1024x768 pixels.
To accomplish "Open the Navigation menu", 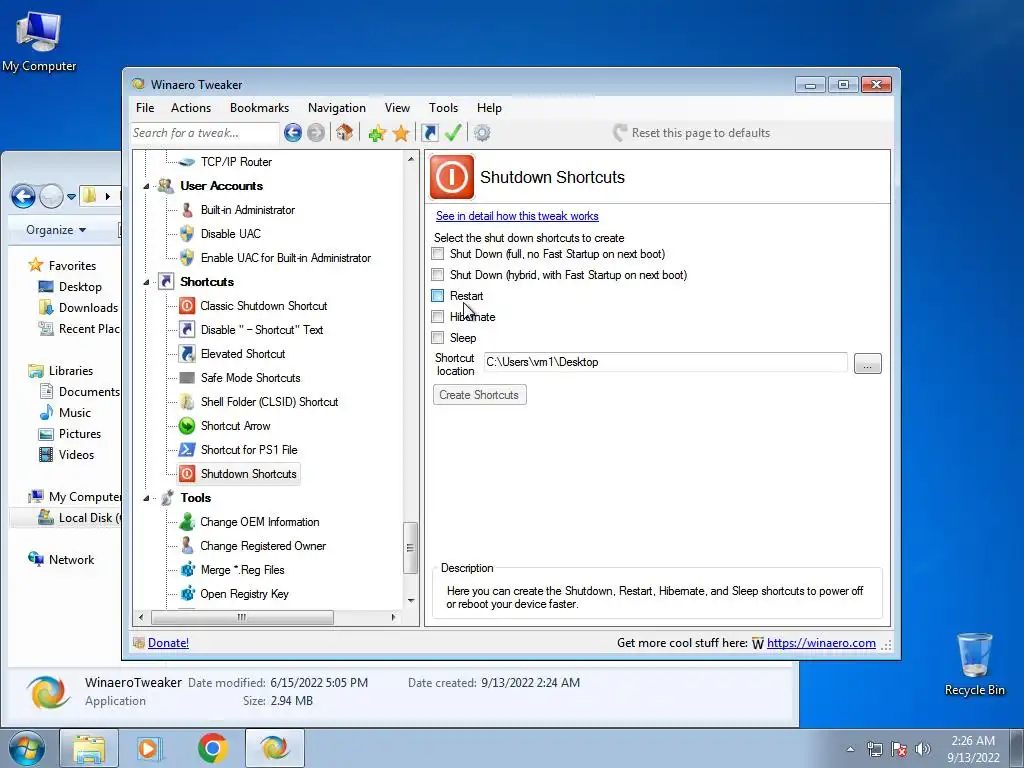I will click(x=337, y=108).
